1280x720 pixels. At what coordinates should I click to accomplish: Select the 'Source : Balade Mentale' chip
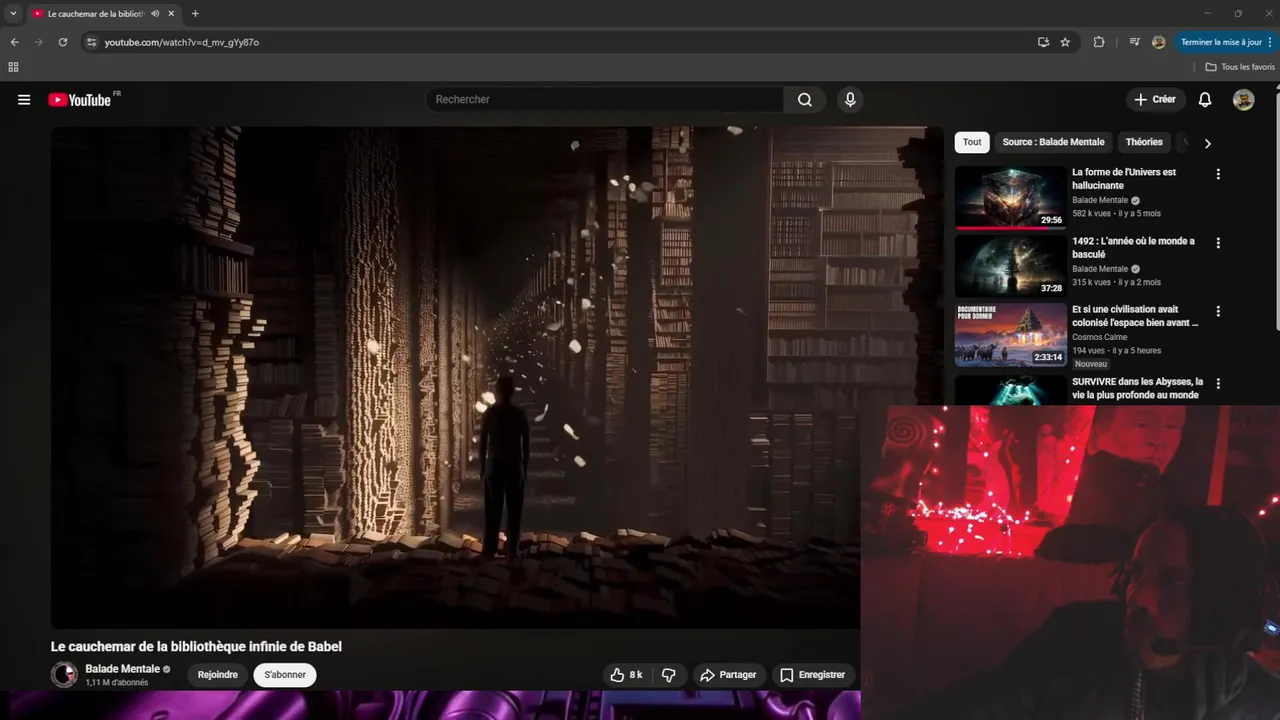coord(1053,142)
